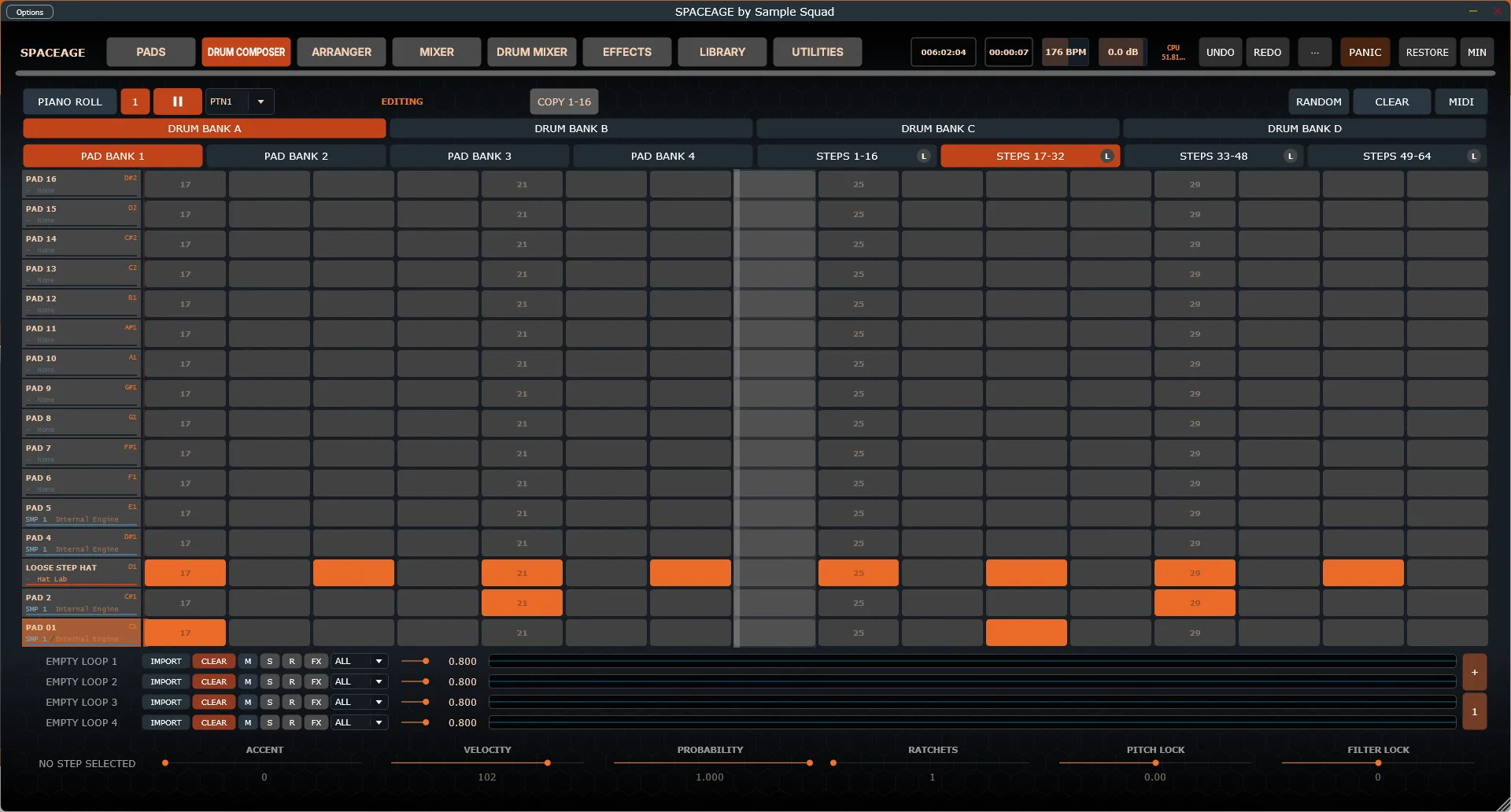
Task: Switch to the PADS tab
Action: point(151,52)
